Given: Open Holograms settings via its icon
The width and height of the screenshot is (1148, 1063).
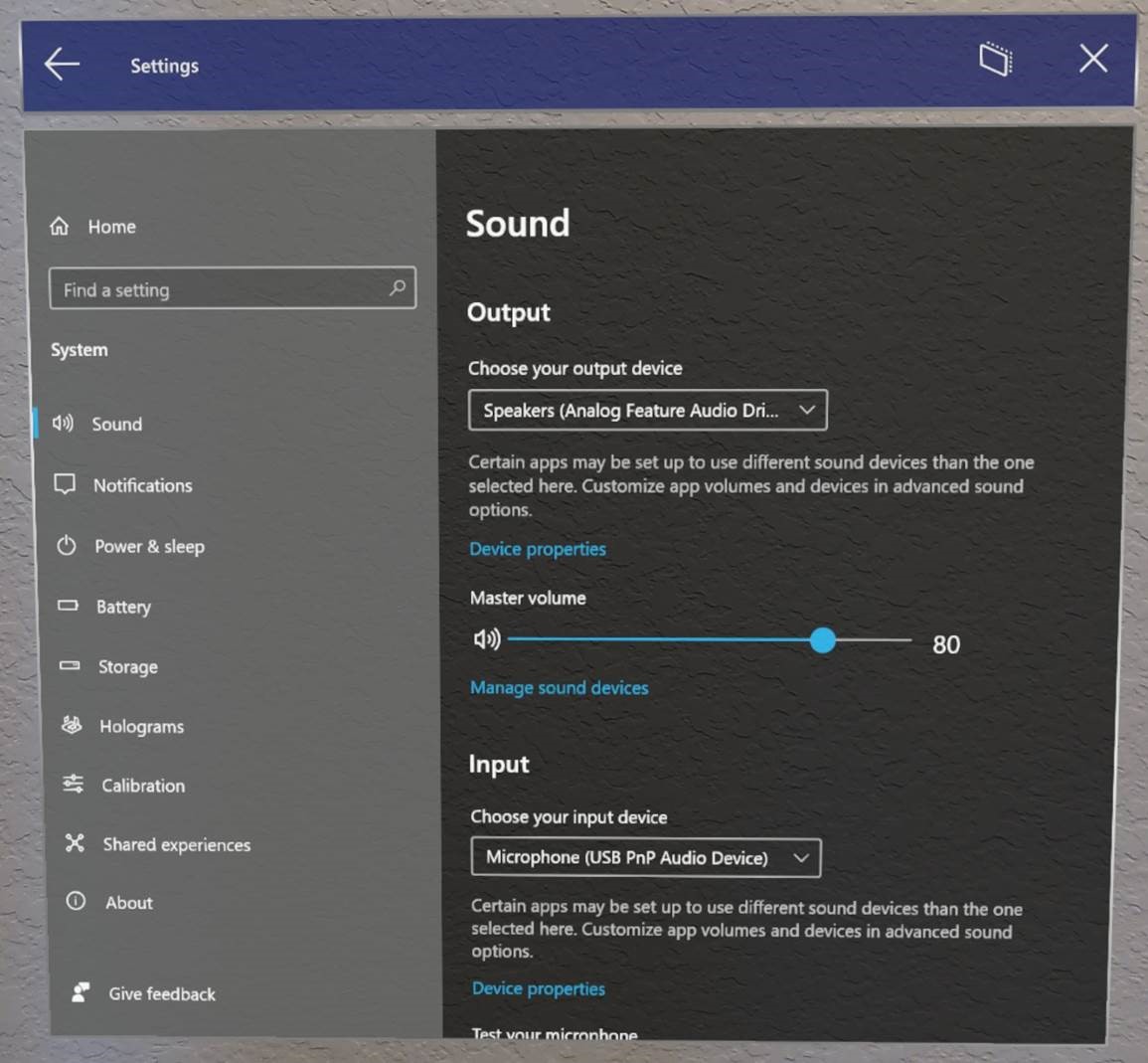Looking at the screenshot, I should click(72, 726).
